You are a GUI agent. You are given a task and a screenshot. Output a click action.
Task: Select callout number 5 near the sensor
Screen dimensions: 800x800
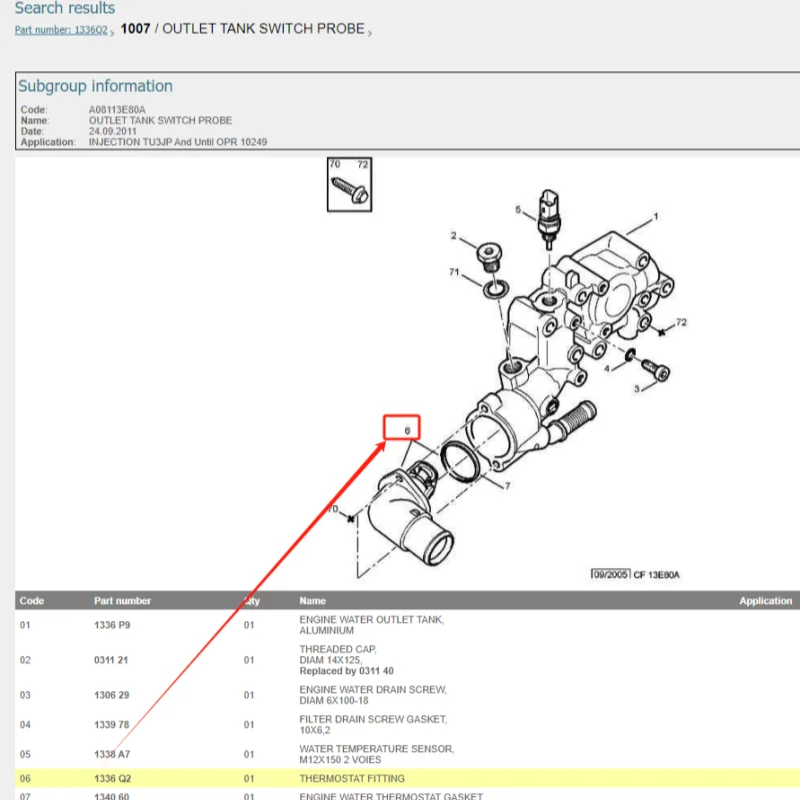[518, 209]
